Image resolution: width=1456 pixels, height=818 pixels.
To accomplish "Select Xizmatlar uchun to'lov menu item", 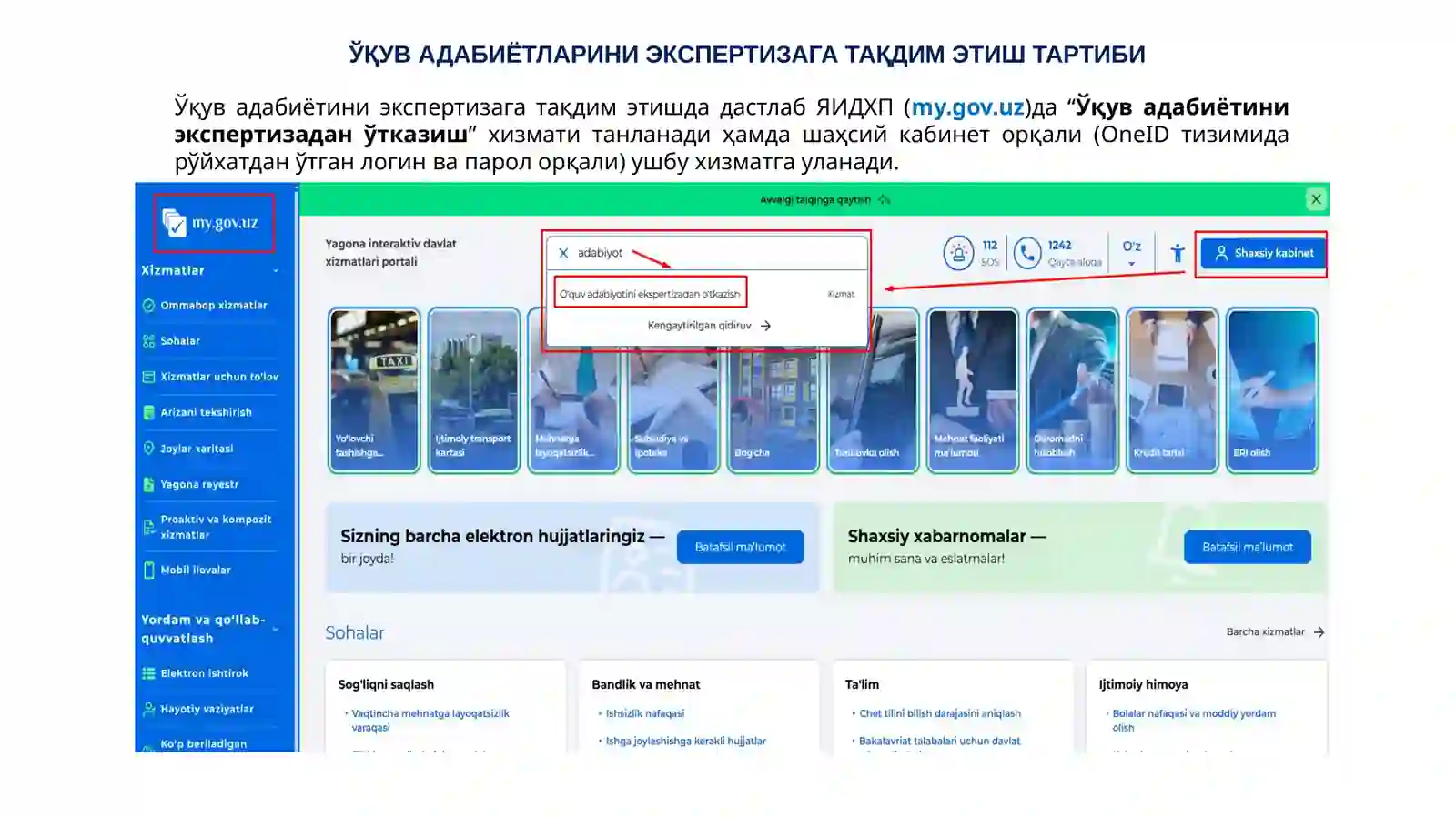I will pos(219,377).
